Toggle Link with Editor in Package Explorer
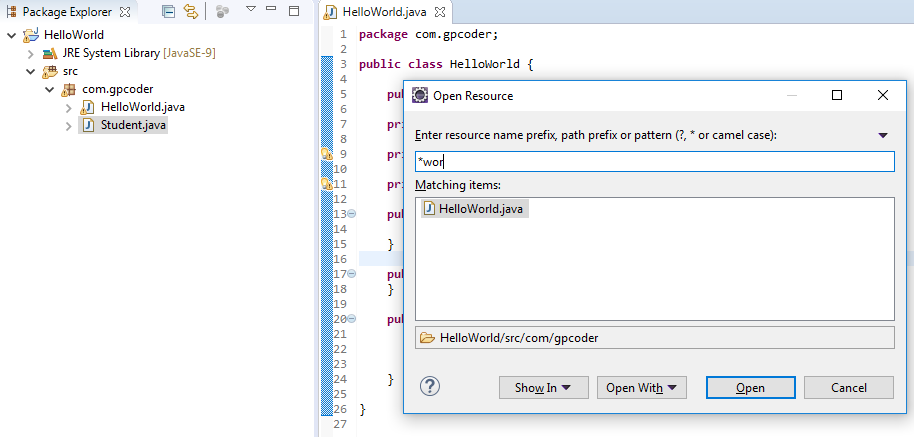Screen dimensions: 914x437 190,12
